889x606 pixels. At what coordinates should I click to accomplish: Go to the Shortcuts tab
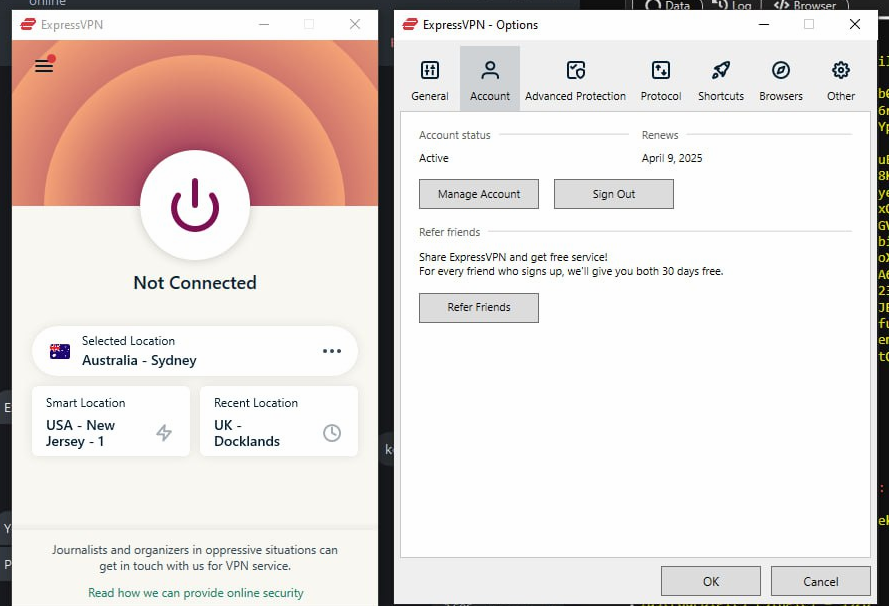pos(721,80)
